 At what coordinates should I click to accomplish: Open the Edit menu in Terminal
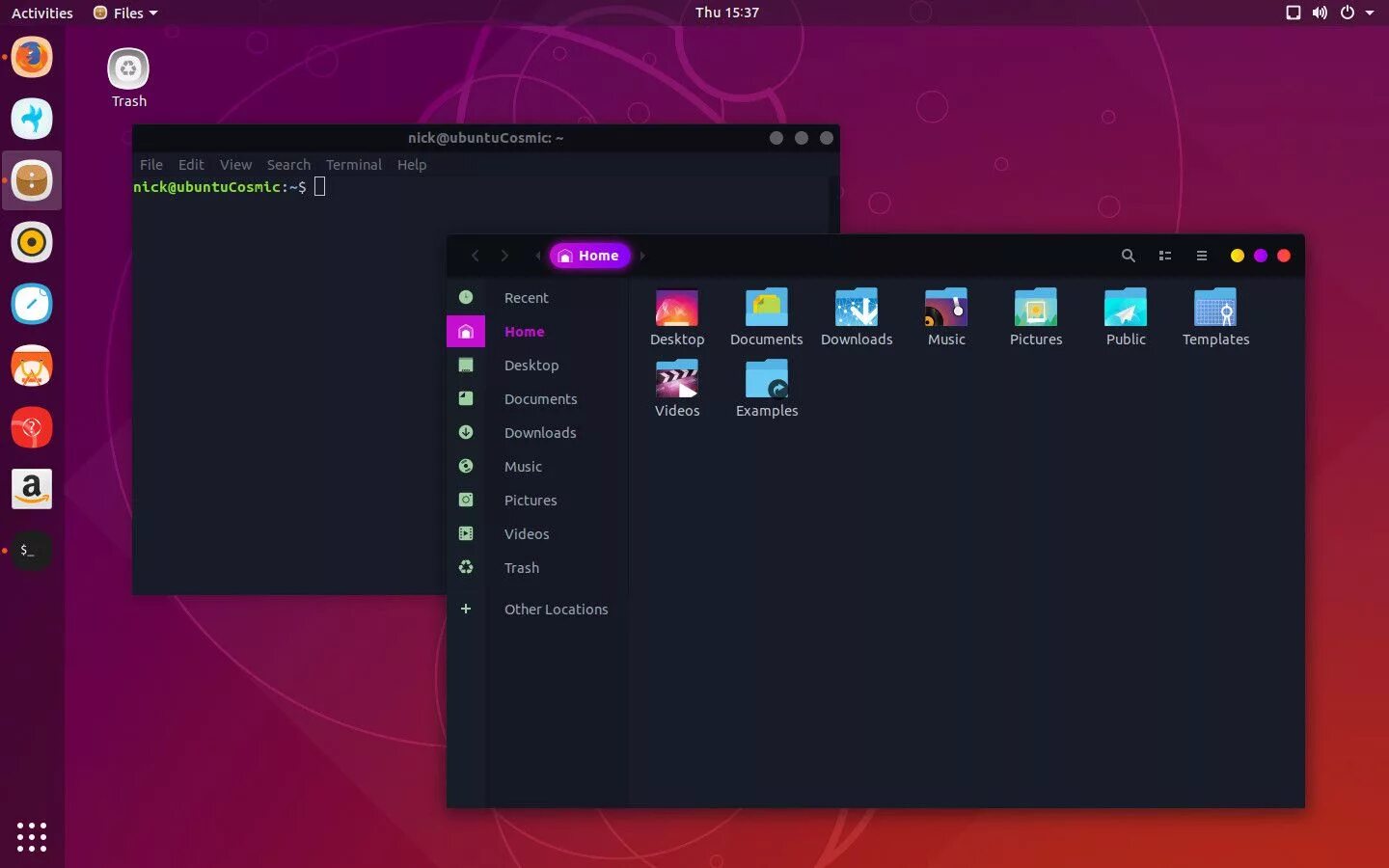pyautogui.click(x=191, y=165)
